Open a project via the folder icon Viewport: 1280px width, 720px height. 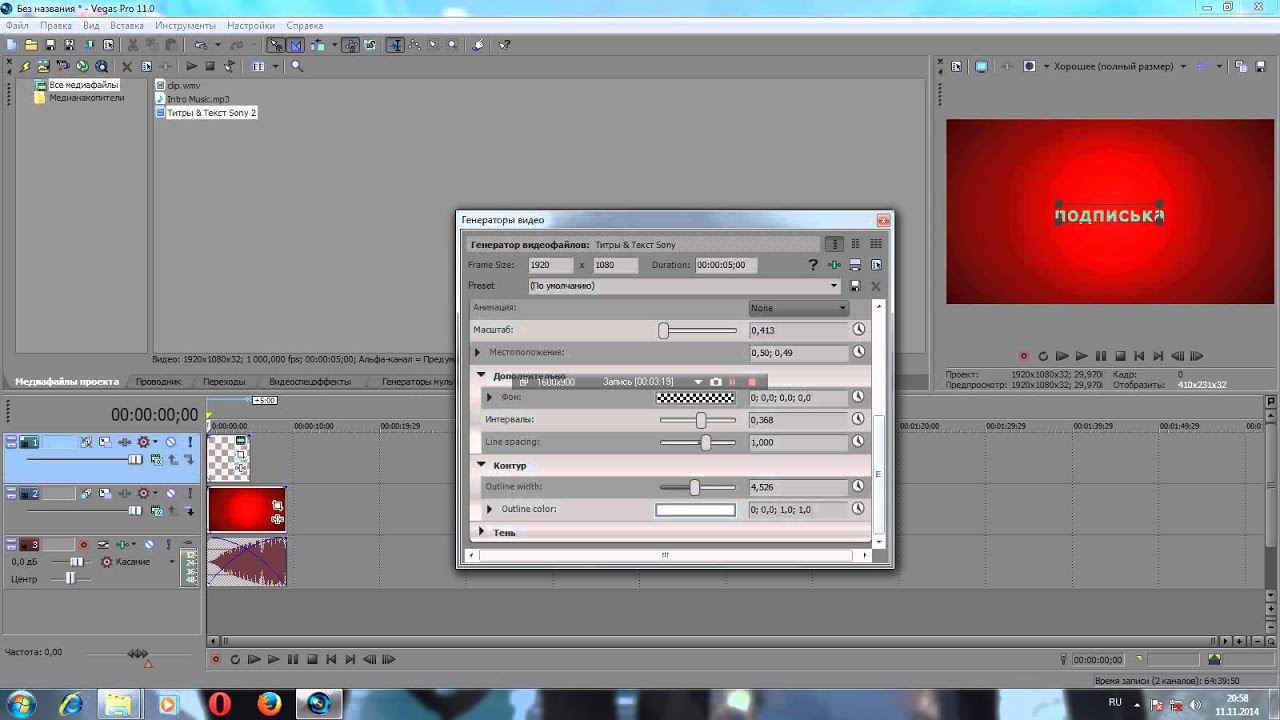click(x=31, y=44)
